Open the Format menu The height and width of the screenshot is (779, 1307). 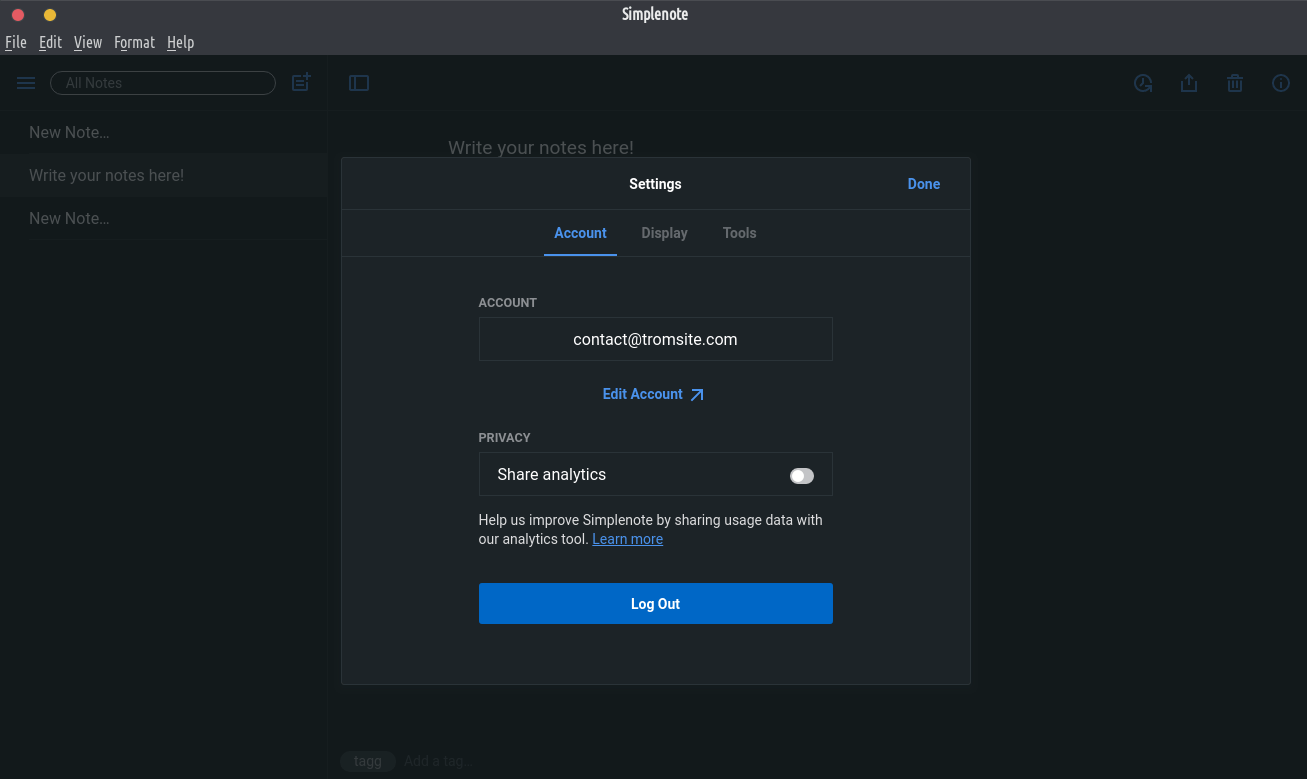134,42
